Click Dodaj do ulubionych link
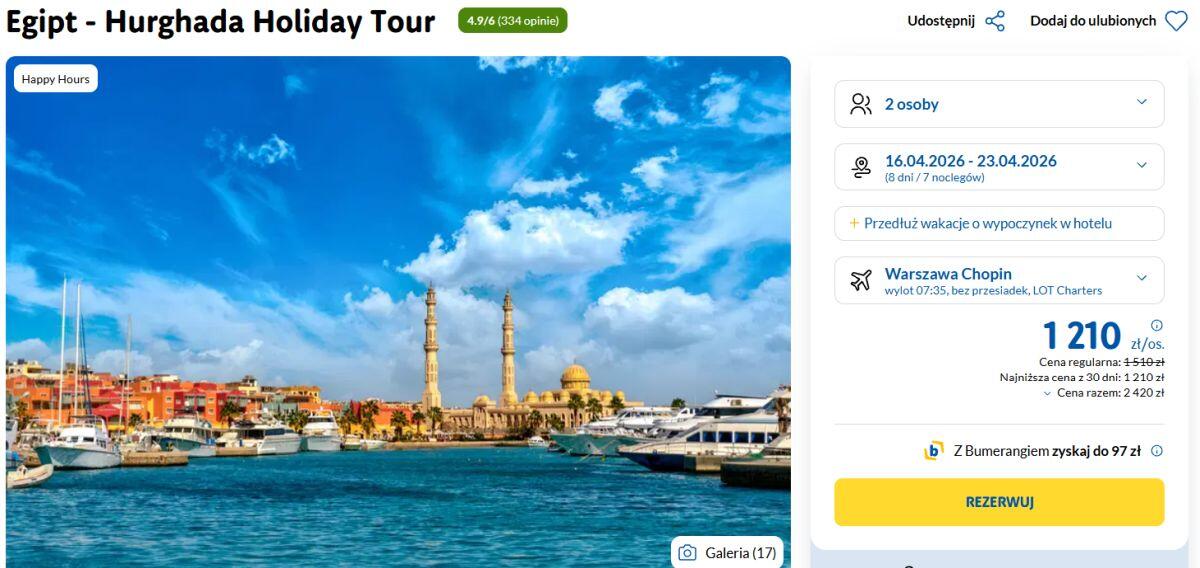This screenshot has width=1200, height=568. pos(1093,21)
